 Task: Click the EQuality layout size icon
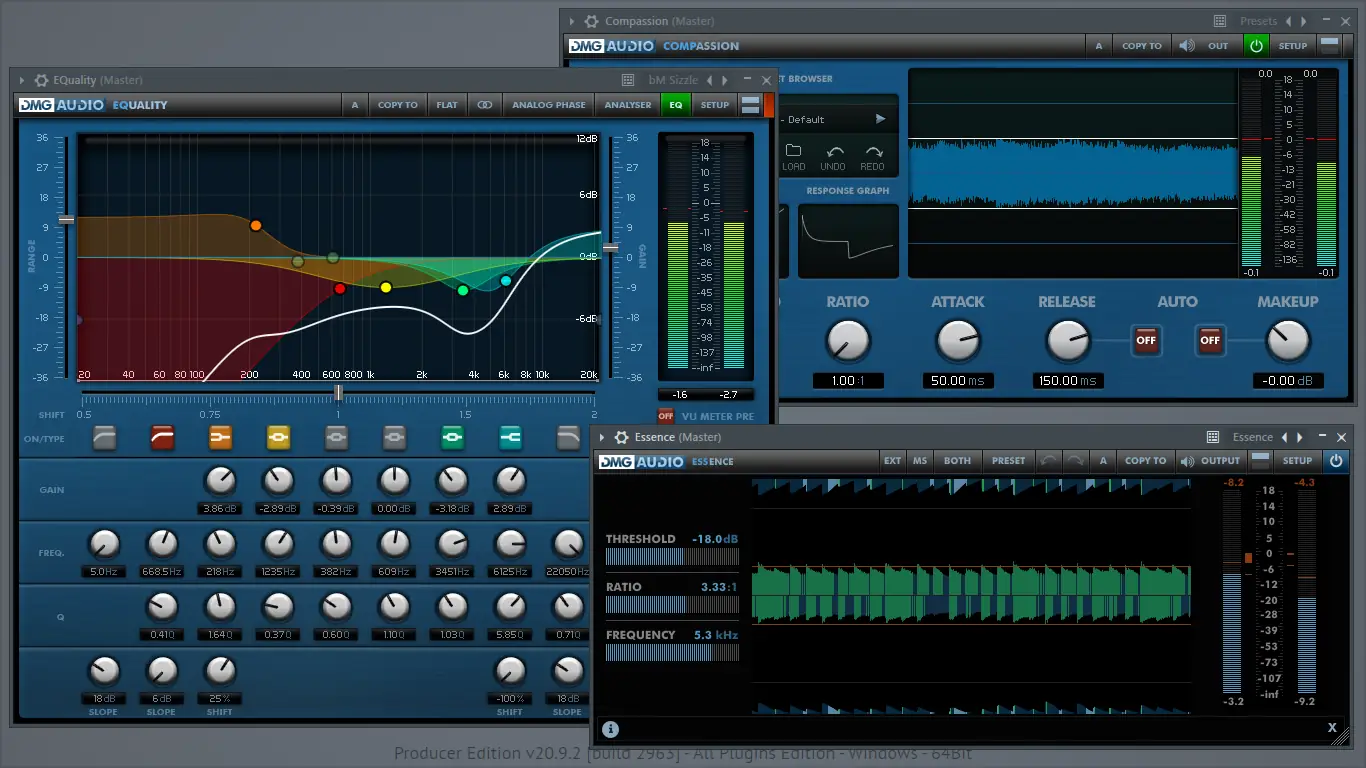pyautogui.click(x=750, y=105)
